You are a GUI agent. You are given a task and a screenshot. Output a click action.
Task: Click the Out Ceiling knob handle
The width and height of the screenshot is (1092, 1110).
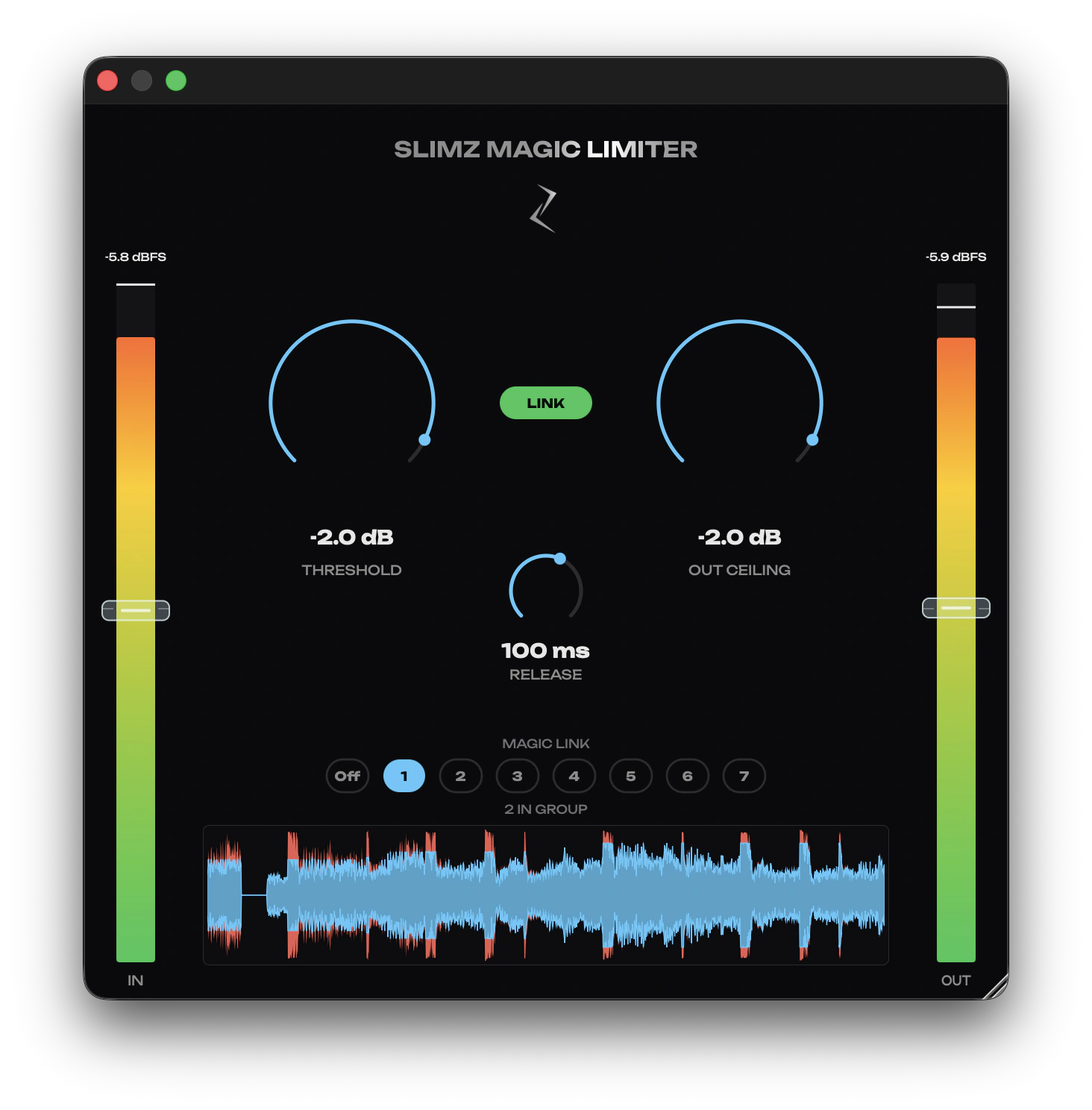tap(812, 440)
